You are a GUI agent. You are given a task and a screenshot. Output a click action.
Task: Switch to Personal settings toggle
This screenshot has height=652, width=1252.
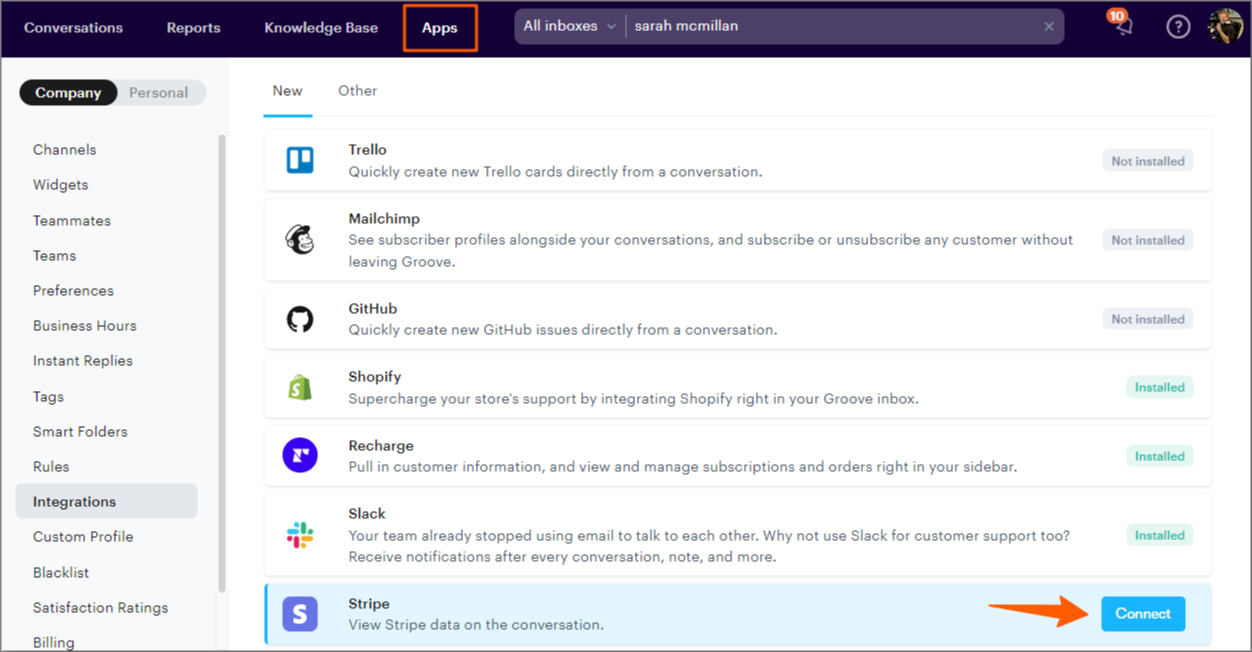pyautogui.click(x=159, y=93)
